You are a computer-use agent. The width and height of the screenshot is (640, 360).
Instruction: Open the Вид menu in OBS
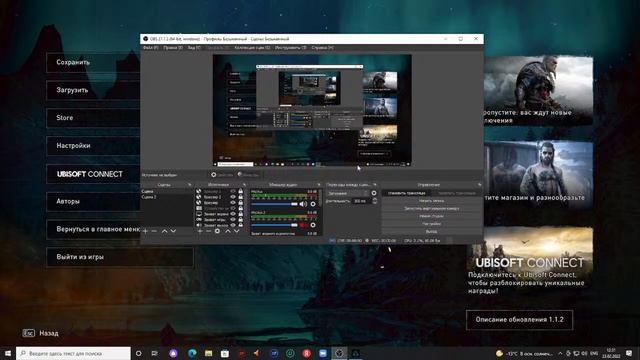[x=194, y=48]
